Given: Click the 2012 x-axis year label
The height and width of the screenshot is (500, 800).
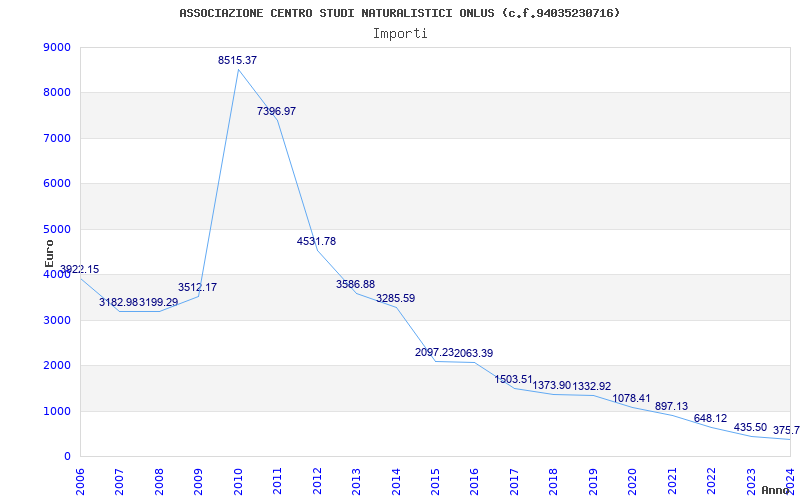Looking at the screenshot, I should pyautogui.click(x=317, y=480).
